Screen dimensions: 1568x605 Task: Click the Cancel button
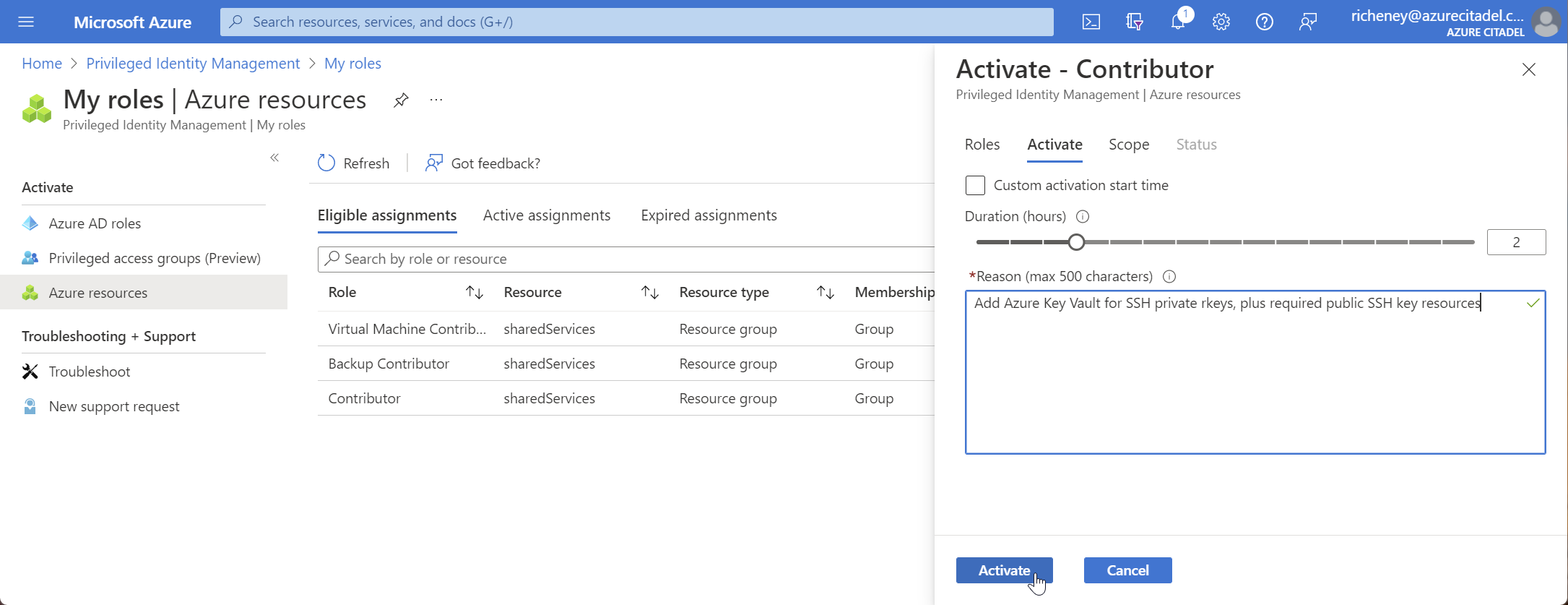pos(1127,570)
